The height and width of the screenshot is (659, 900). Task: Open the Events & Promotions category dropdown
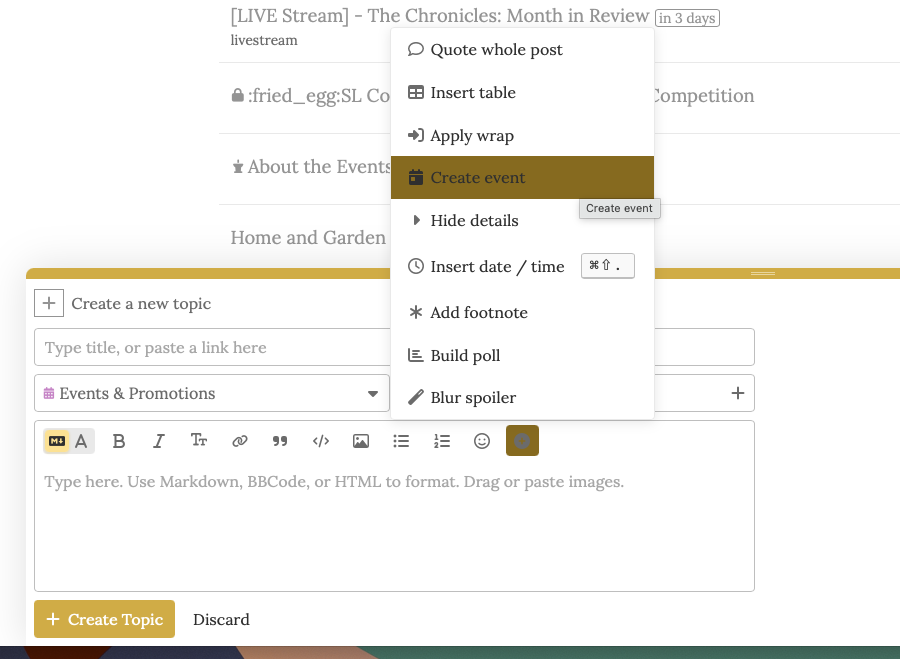pyautogui.click(x=211, y=393)
